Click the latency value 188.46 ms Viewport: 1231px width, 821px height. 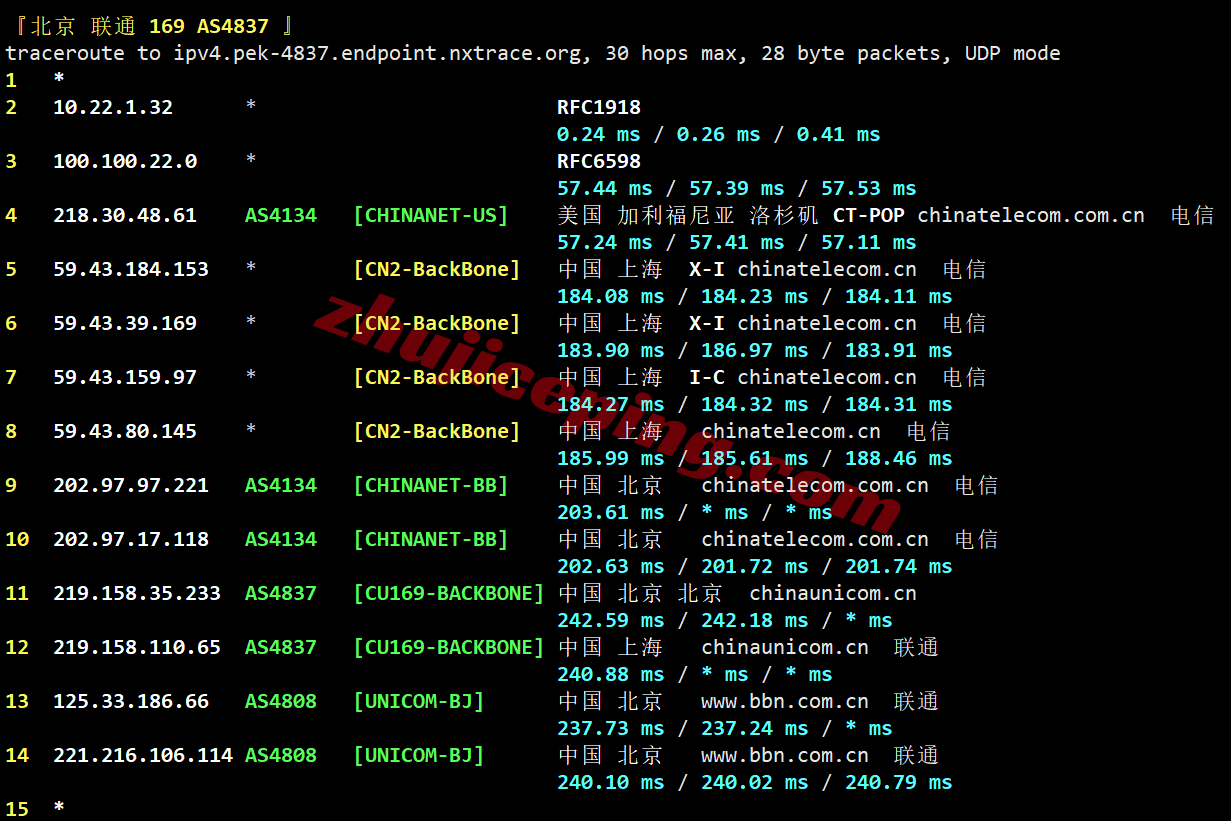tap(899, 458)
